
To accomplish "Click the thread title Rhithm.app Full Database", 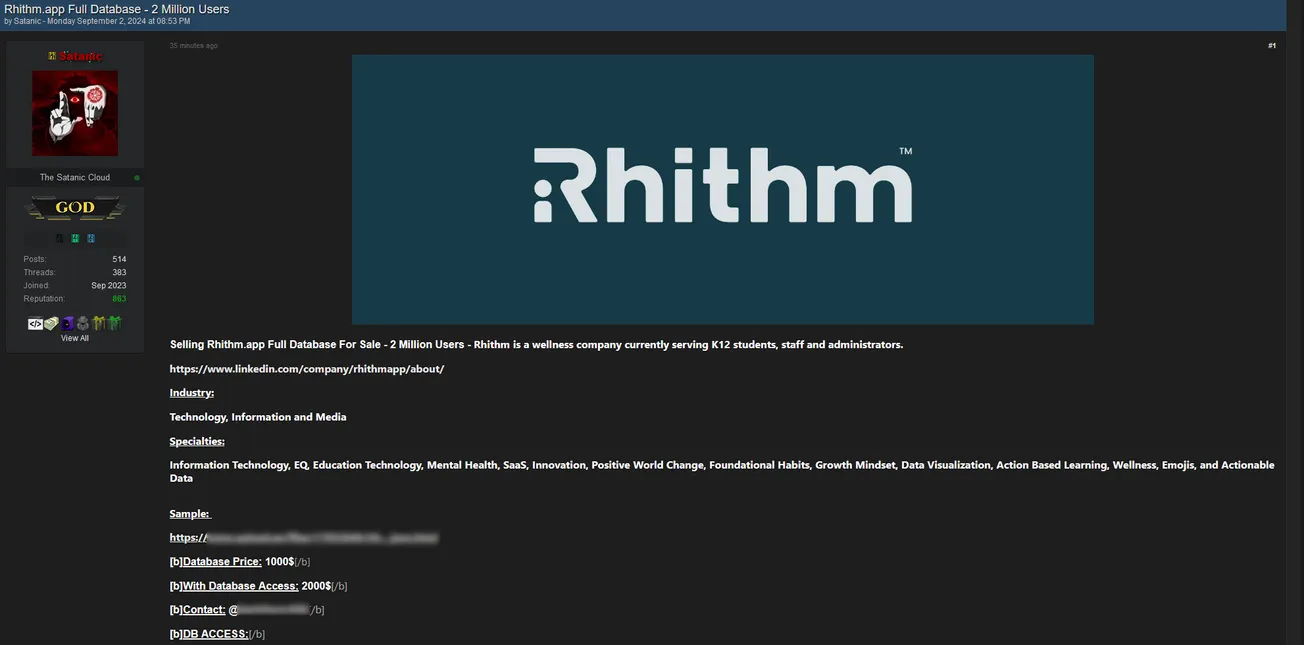I will (x=116, y=9).
